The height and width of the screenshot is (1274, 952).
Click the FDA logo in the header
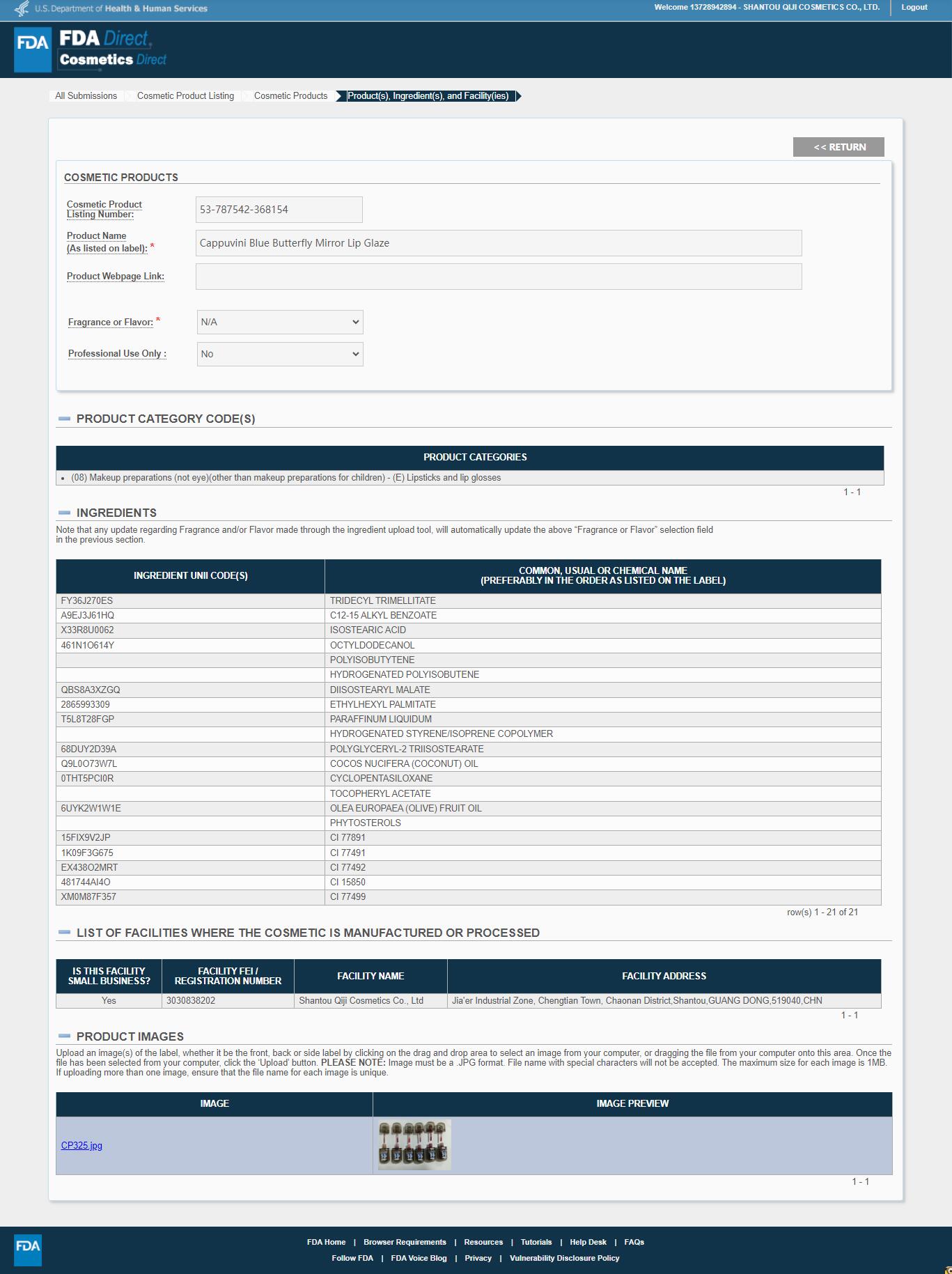(x=33, y=49)
